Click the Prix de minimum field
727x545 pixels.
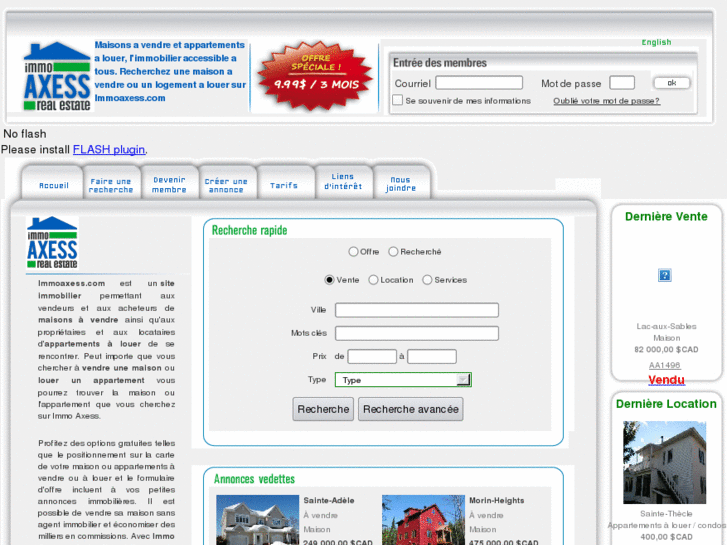[372, 356]
